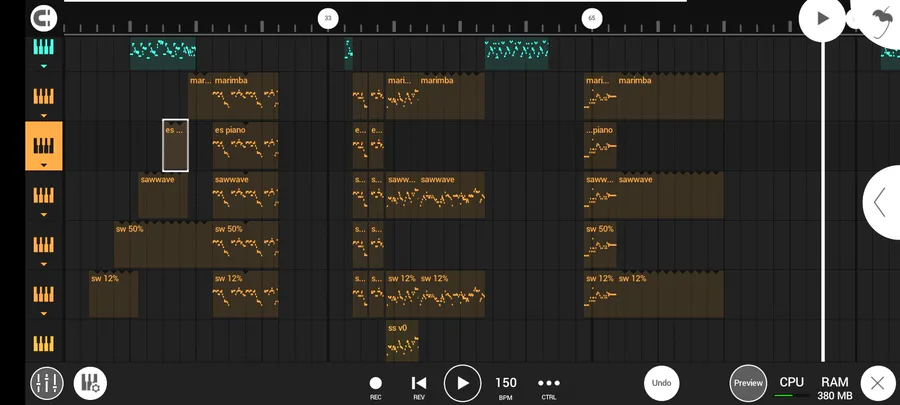Rewind with the REV button
Screen dimensions: 900x405
coord(419,387)
